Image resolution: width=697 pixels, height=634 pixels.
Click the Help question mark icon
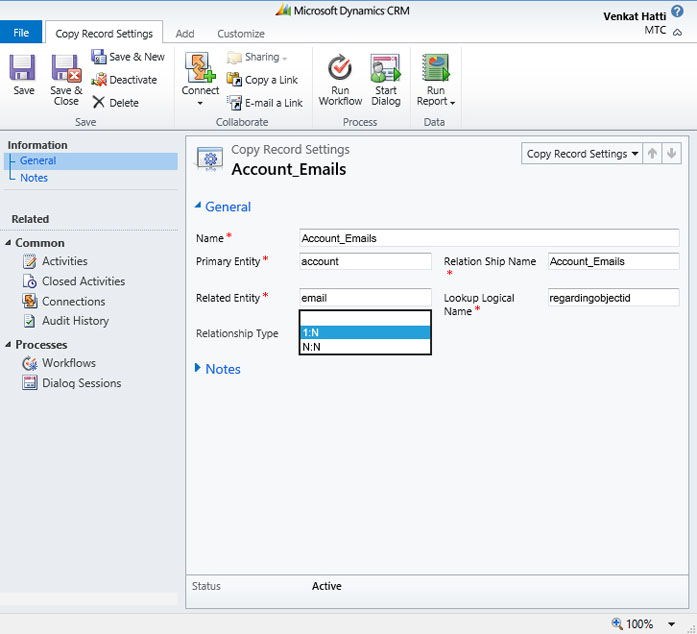coord(678,13)
